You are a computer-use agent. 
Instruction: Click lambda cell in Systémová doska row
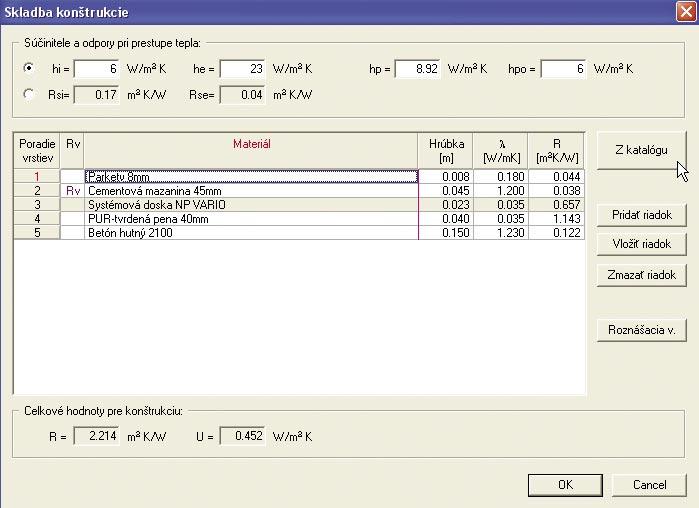[x=501, y=205]
